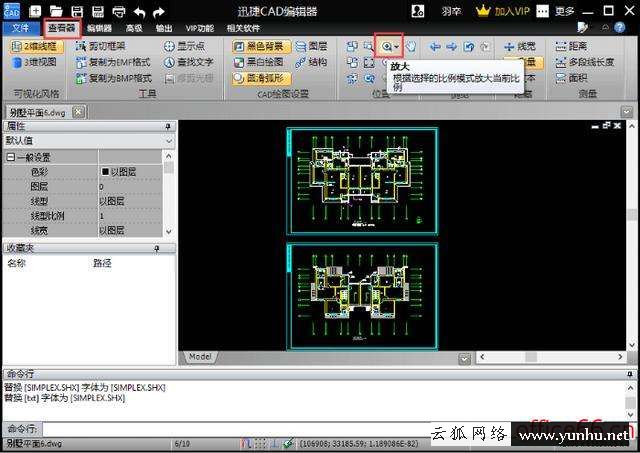Close the 别墅平面6.dwg document tab
640x453 pixels.
click(79, 112)
